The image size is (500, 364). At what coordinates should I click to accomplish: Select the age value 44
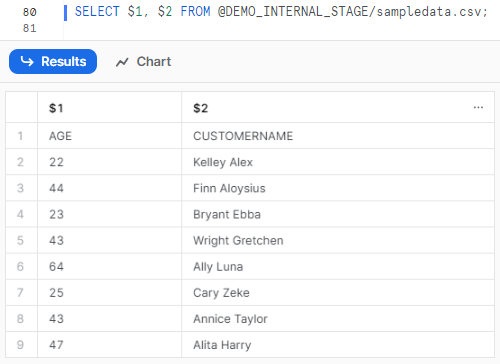click(x=109, y=188)
